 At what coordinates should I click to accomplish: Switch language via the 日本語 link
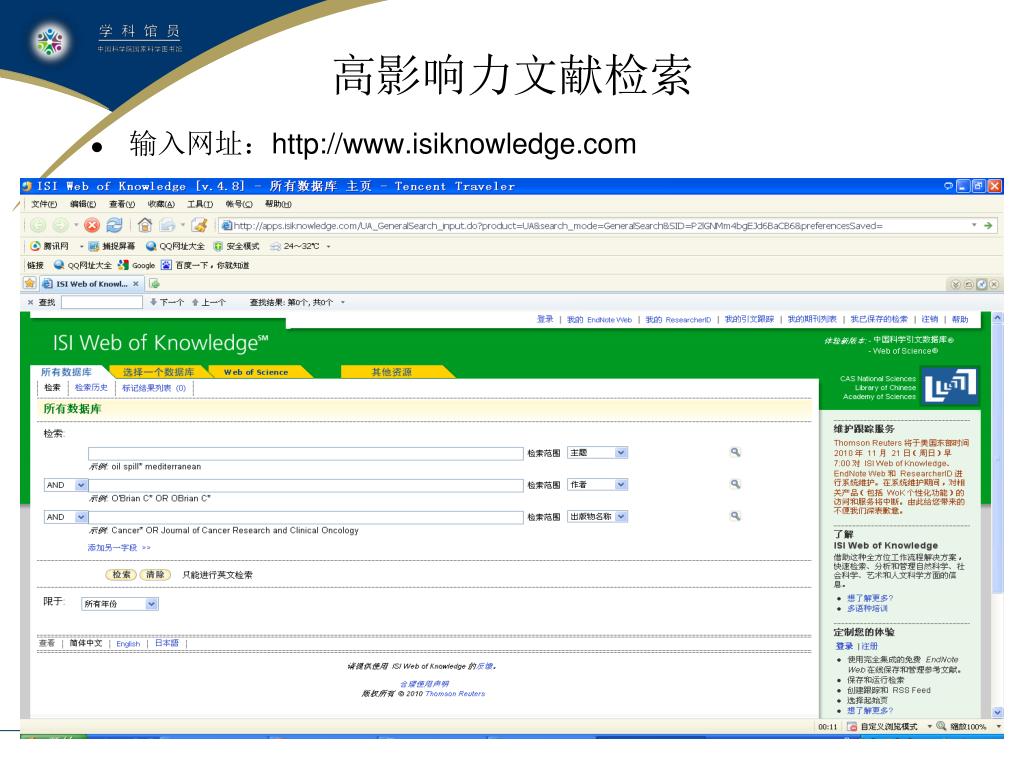(167, 643)
